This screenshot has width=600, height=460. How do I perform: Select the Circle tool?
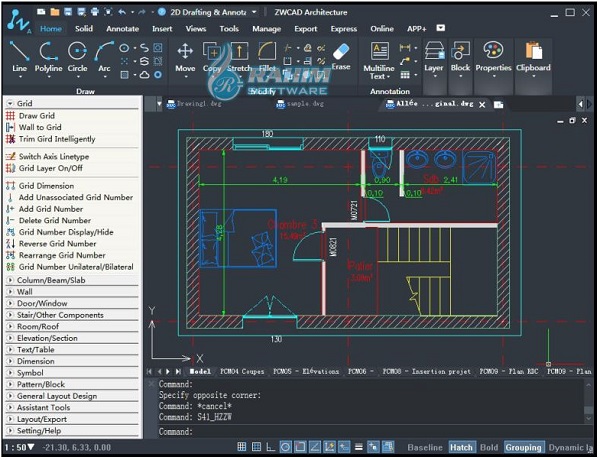77,55
